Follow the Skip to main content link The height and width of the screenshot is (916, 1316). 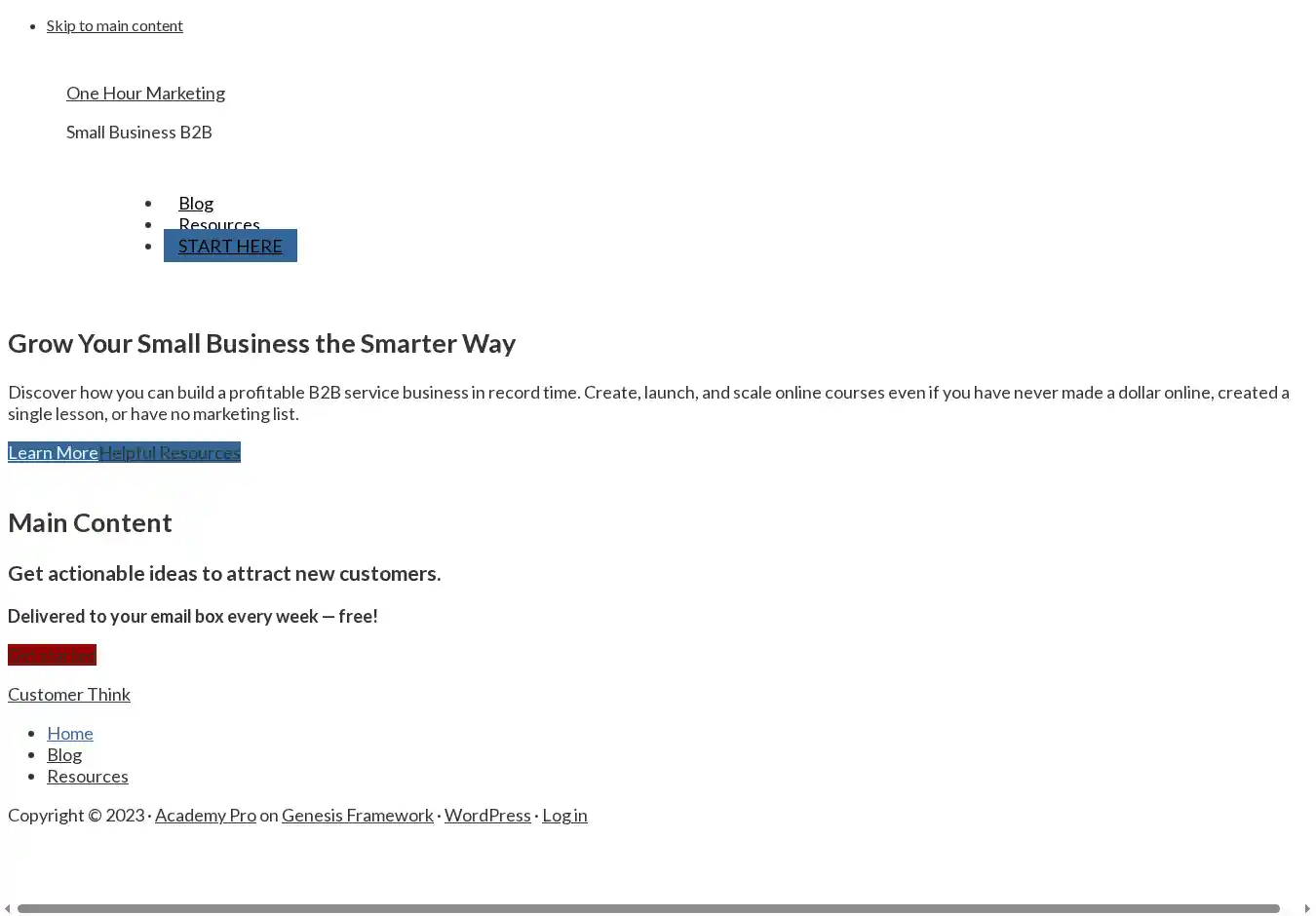pyautogui.click(x=114, y=25)
